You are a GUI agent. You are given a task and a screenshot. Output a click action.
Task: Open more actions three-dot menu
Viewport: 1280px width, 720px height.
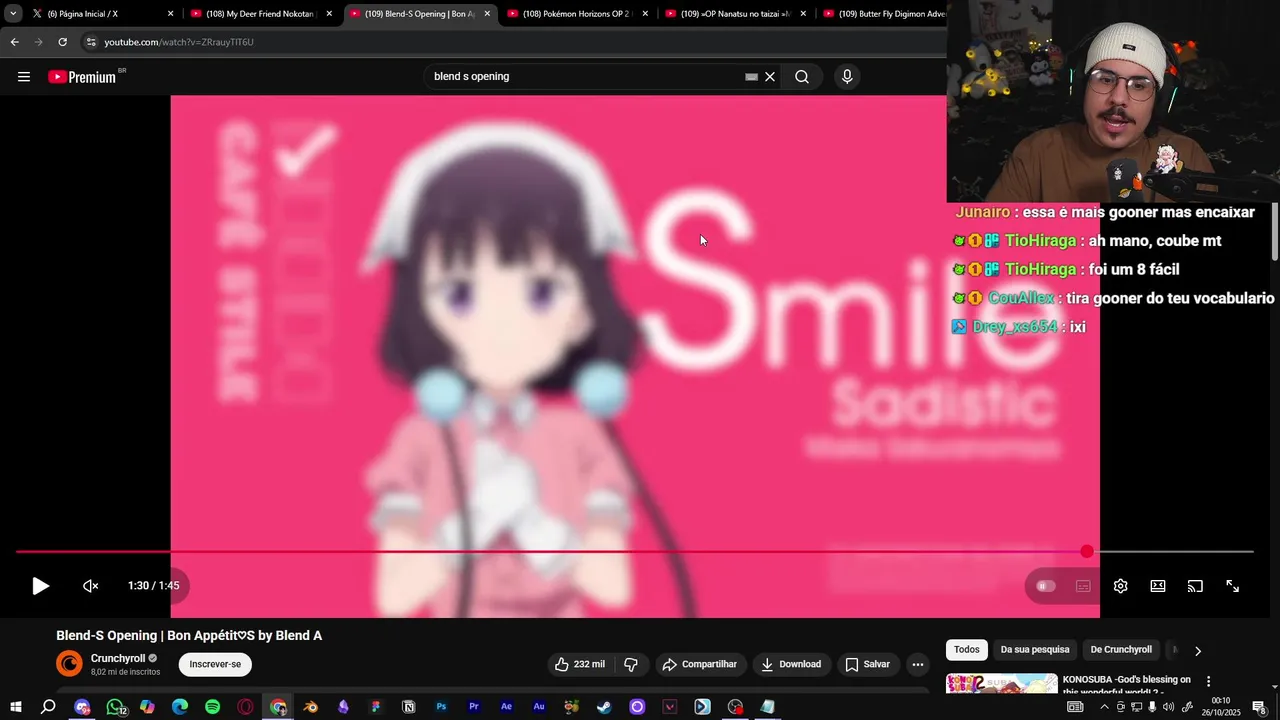[x=918, y=664]
